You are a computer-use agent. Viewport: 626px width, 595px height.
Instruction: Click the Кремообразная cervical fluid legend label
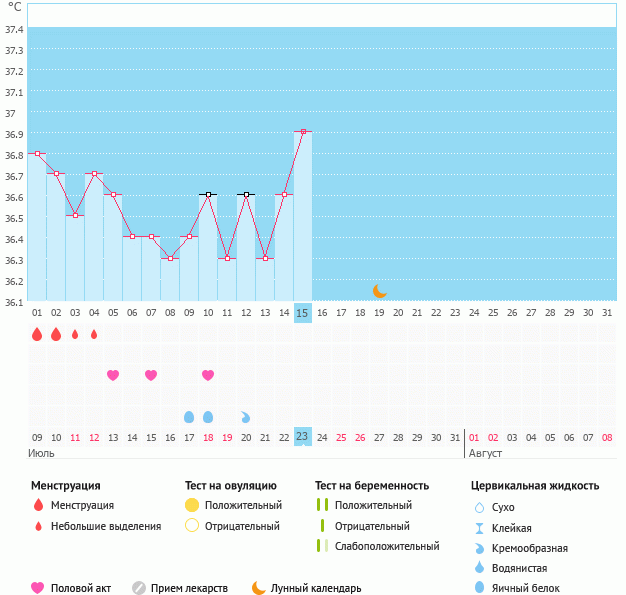pos(530,548)
